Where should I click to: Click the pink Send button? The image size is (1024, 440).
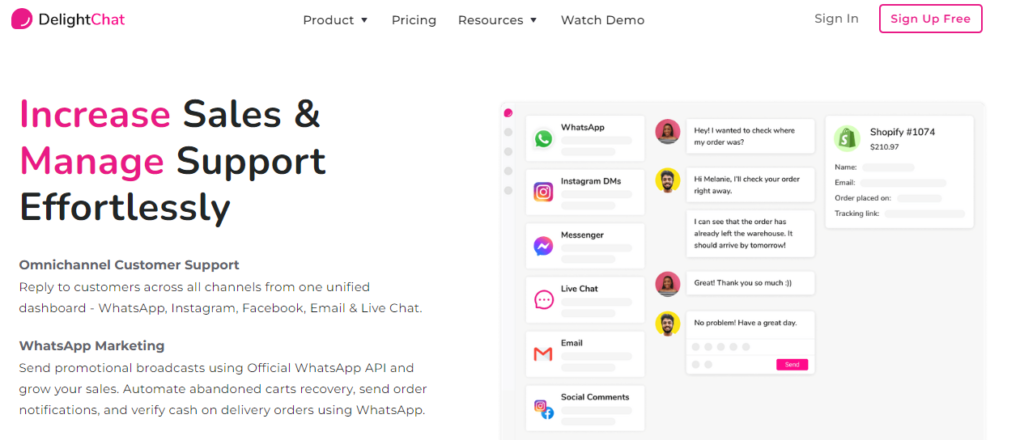(x=792, y=364)
